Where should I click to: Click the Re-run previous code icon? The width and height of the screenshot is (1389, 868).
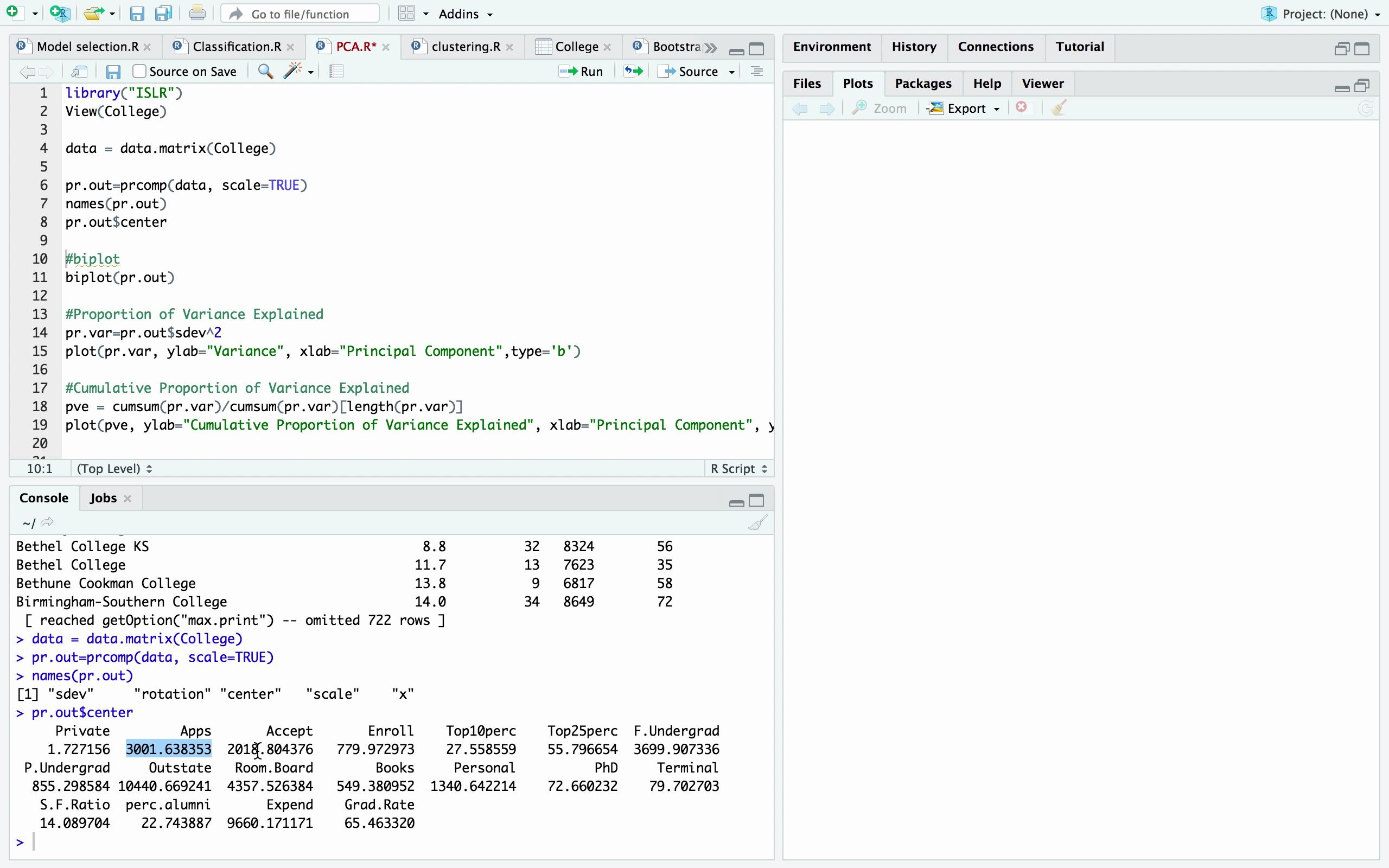tap(633, 71)
